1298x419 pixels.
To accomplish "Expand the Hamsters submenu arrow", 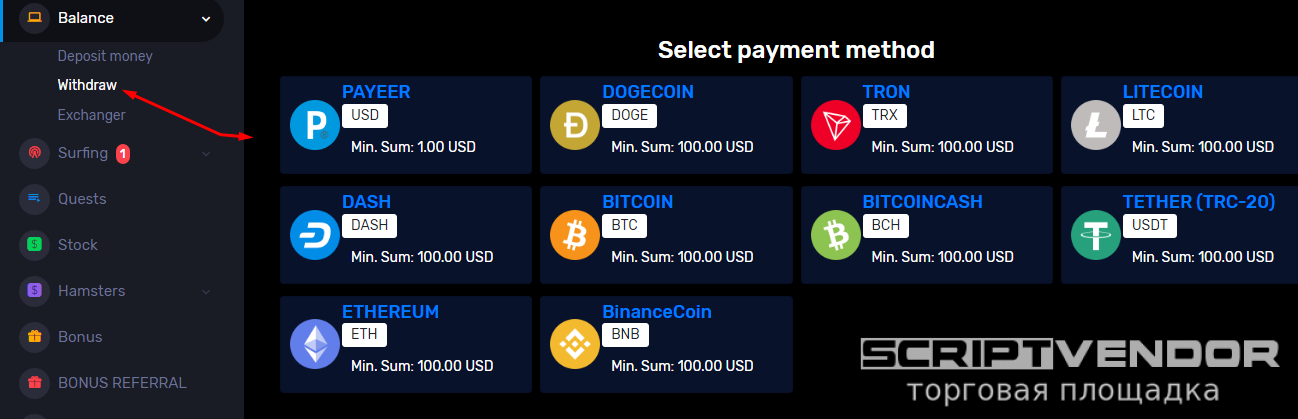I will 206,291.
